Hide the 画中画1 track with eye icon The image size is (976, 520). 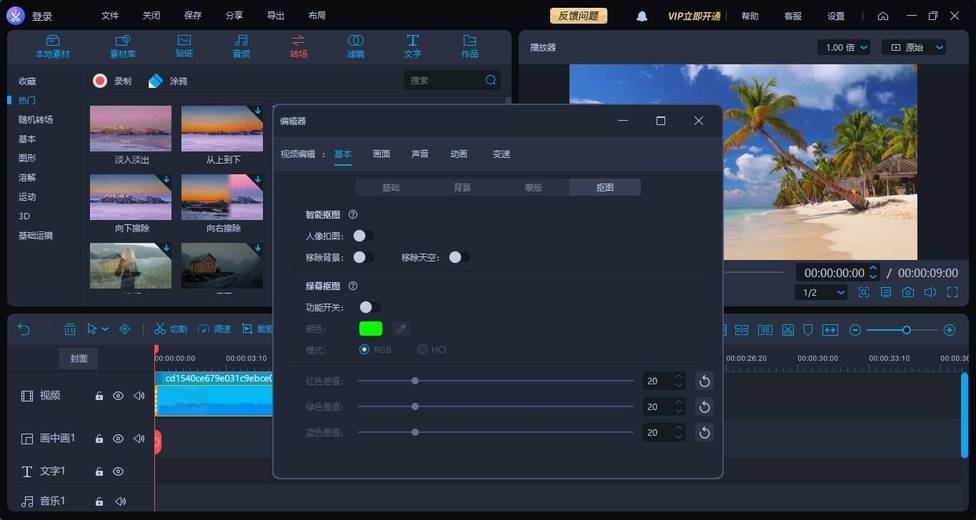(x=118, y=439)
